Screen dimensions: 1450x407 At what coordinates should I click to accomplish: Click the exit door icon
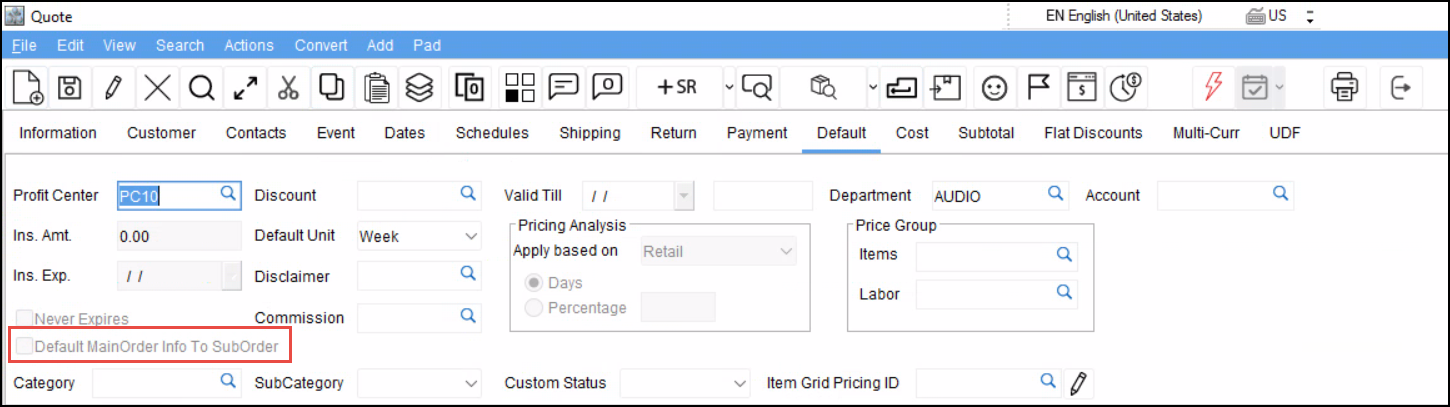tap(1401, 88)
